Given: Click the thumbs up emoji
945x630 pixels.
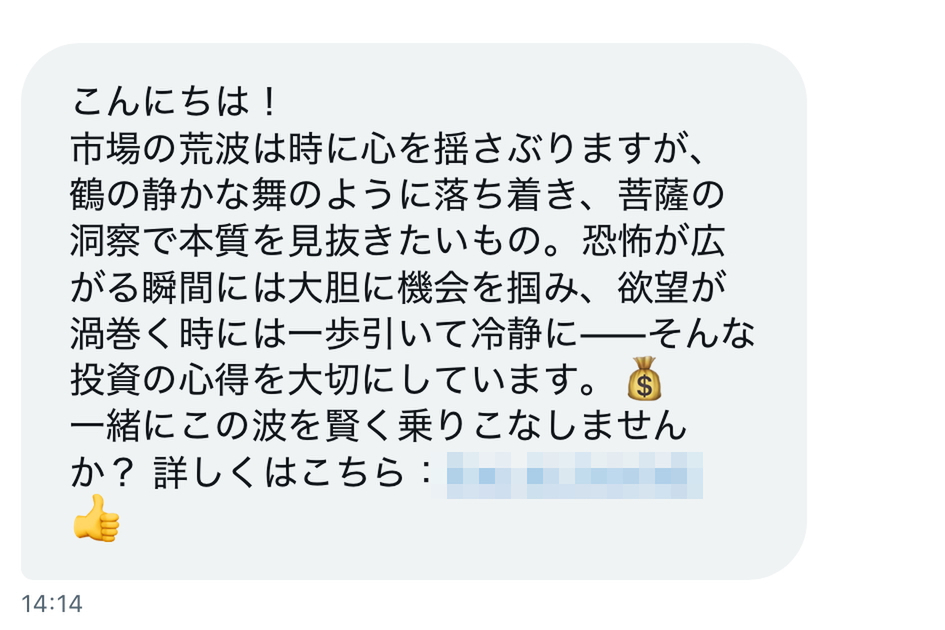Looking at the screenshot, I should tap(96, 518).
